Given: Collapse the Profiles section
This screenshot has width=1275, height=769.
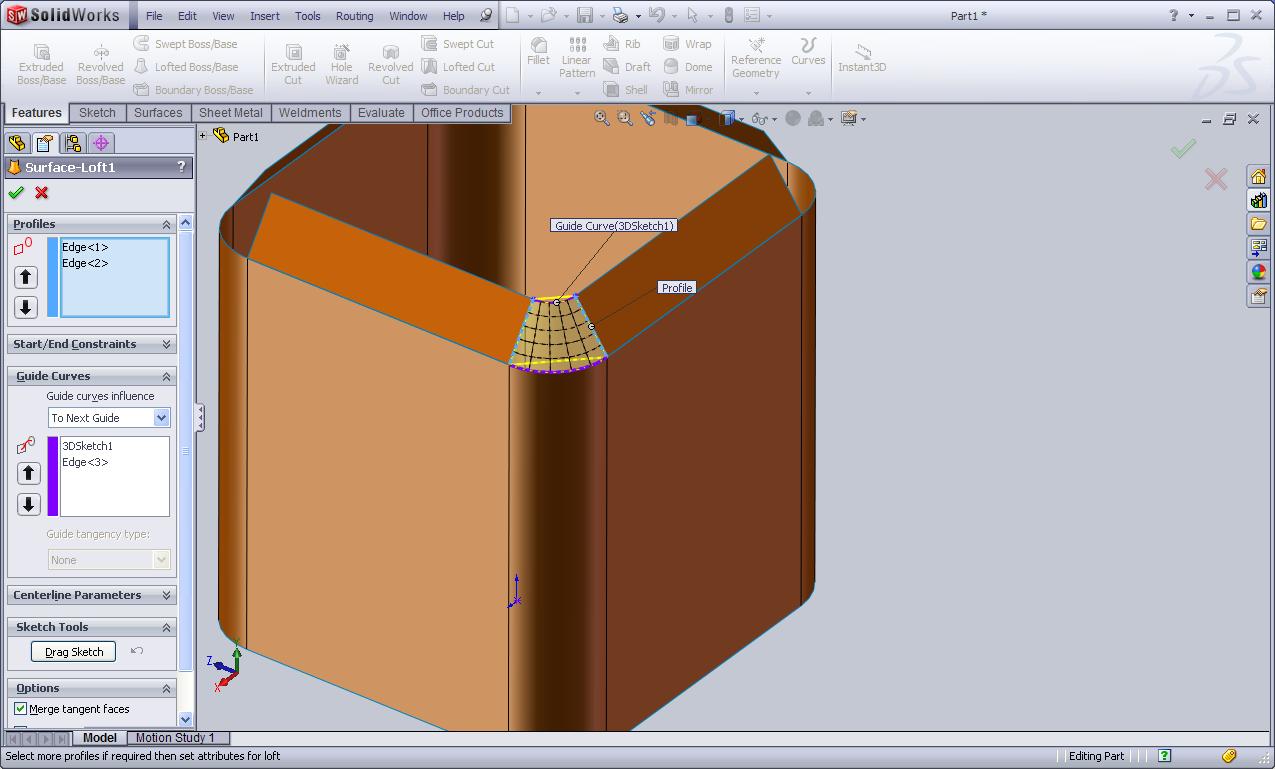Looking at the screenshot, I should (167, 224).
